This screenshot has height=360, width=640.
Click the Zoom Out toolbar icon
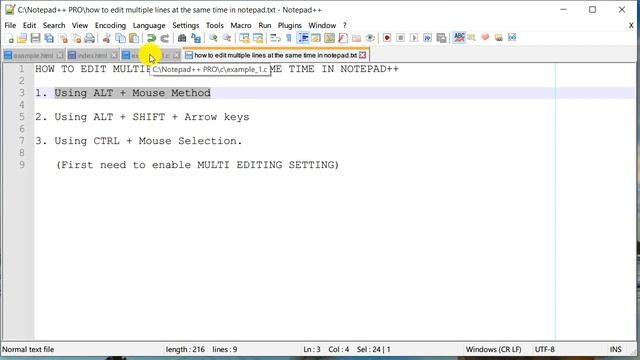click(227, 38)
